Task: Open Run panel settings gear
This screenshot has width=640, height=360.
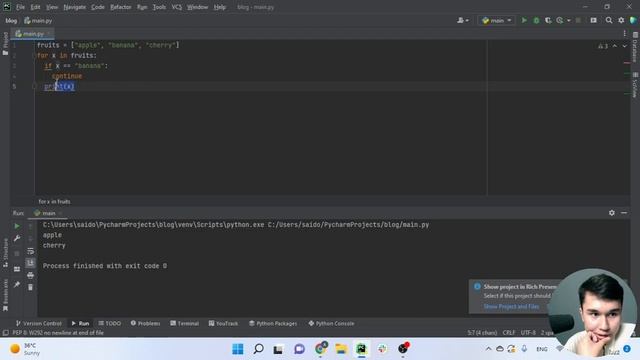Action: click(611, 213)
